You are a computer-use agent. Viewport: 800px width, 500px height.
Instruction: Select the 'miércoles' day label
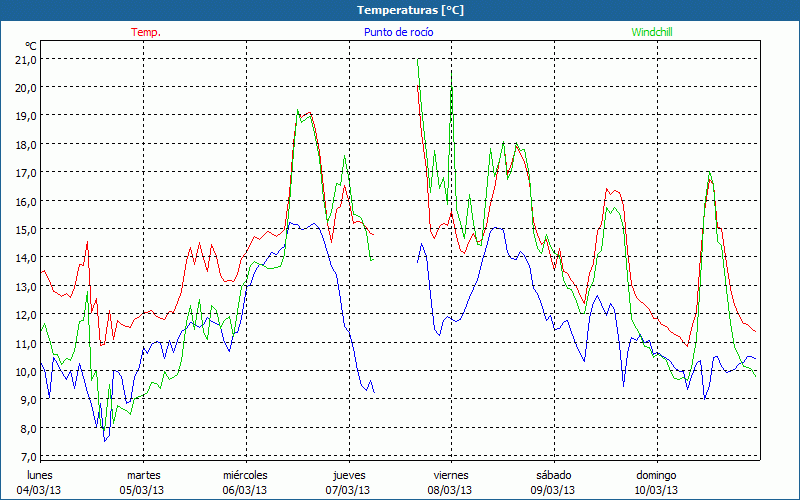coord(245,475)
